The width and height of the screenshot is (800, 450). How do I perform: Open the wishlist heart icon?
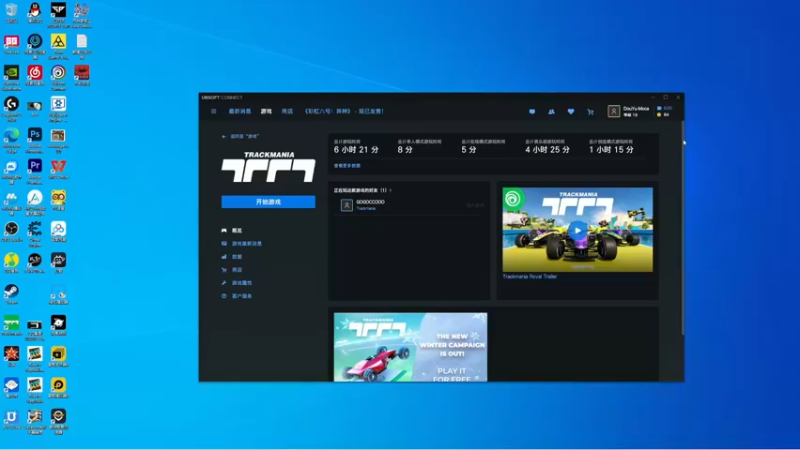tap(571, 111)
